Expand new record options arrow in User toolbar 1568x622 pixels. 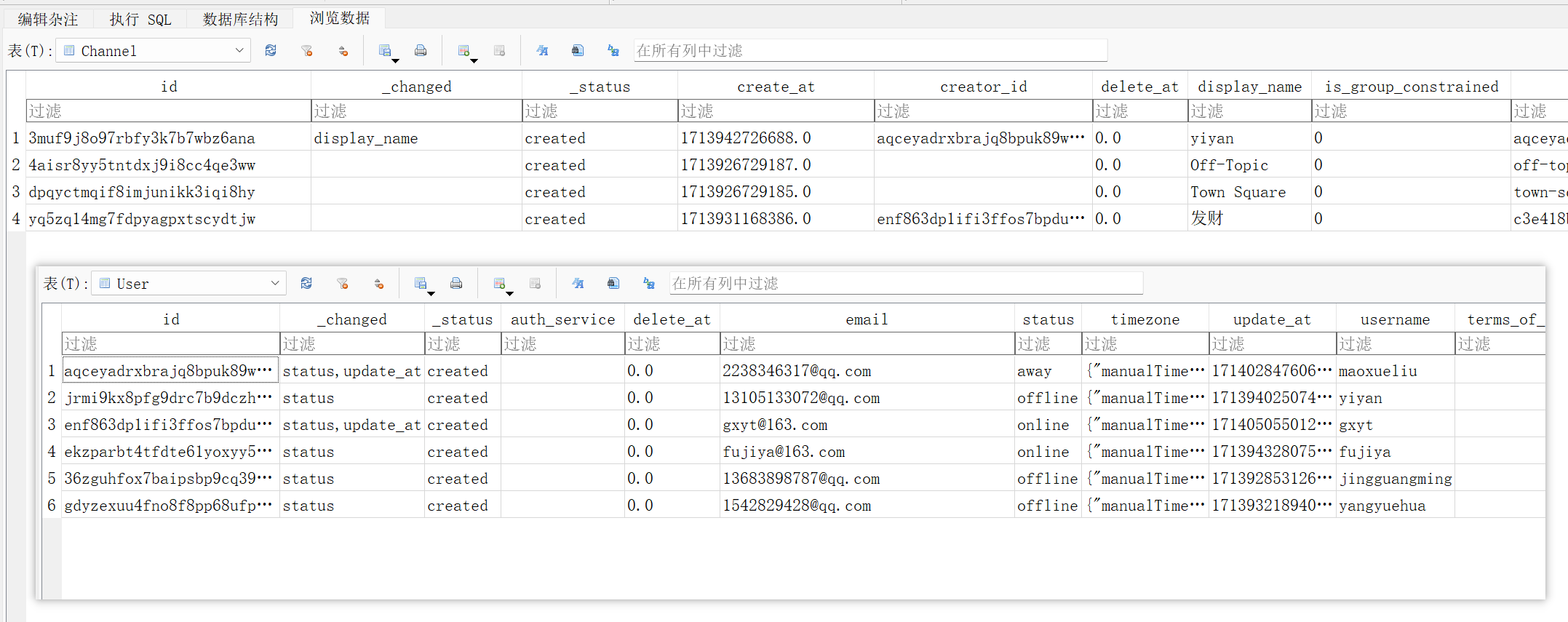click(509, 293)
